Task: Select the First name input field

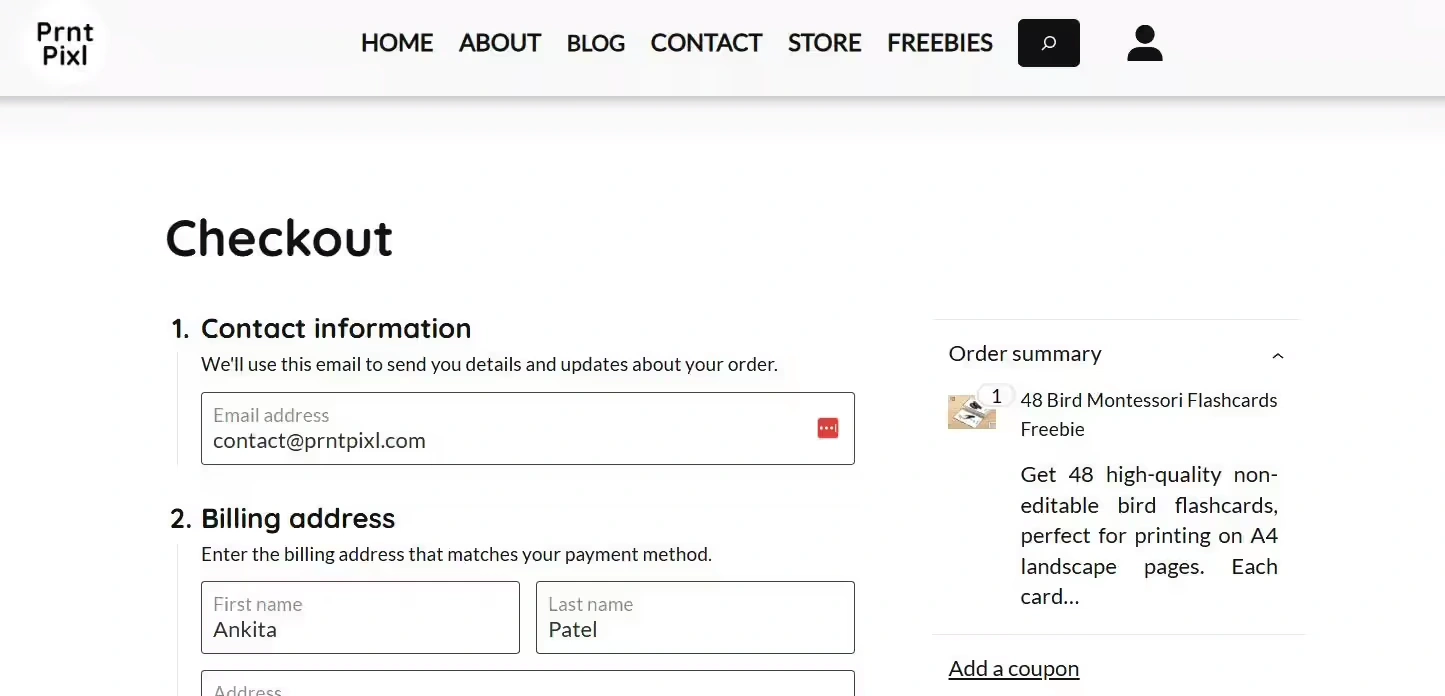Action: pos(360,617)
